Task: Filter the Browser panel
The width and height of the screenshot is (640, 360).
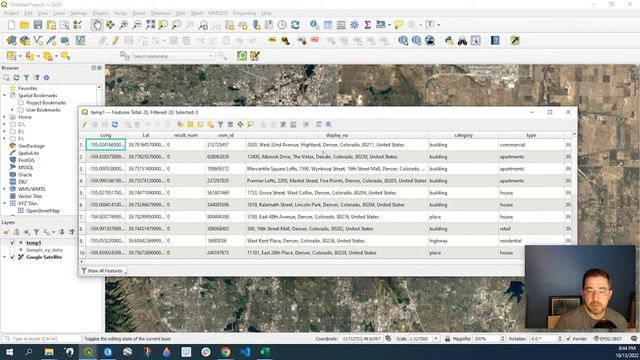Action: 27,78
